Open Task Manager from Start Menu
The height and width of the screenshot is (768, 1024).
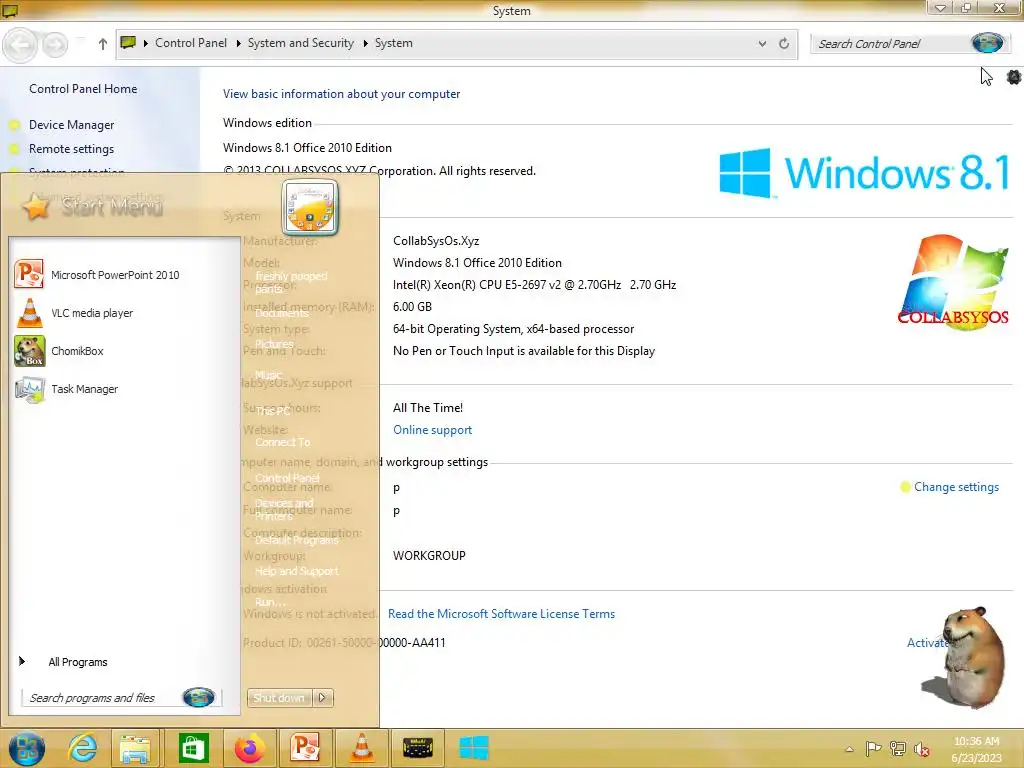pyautogui.click(x=67, y=389)
